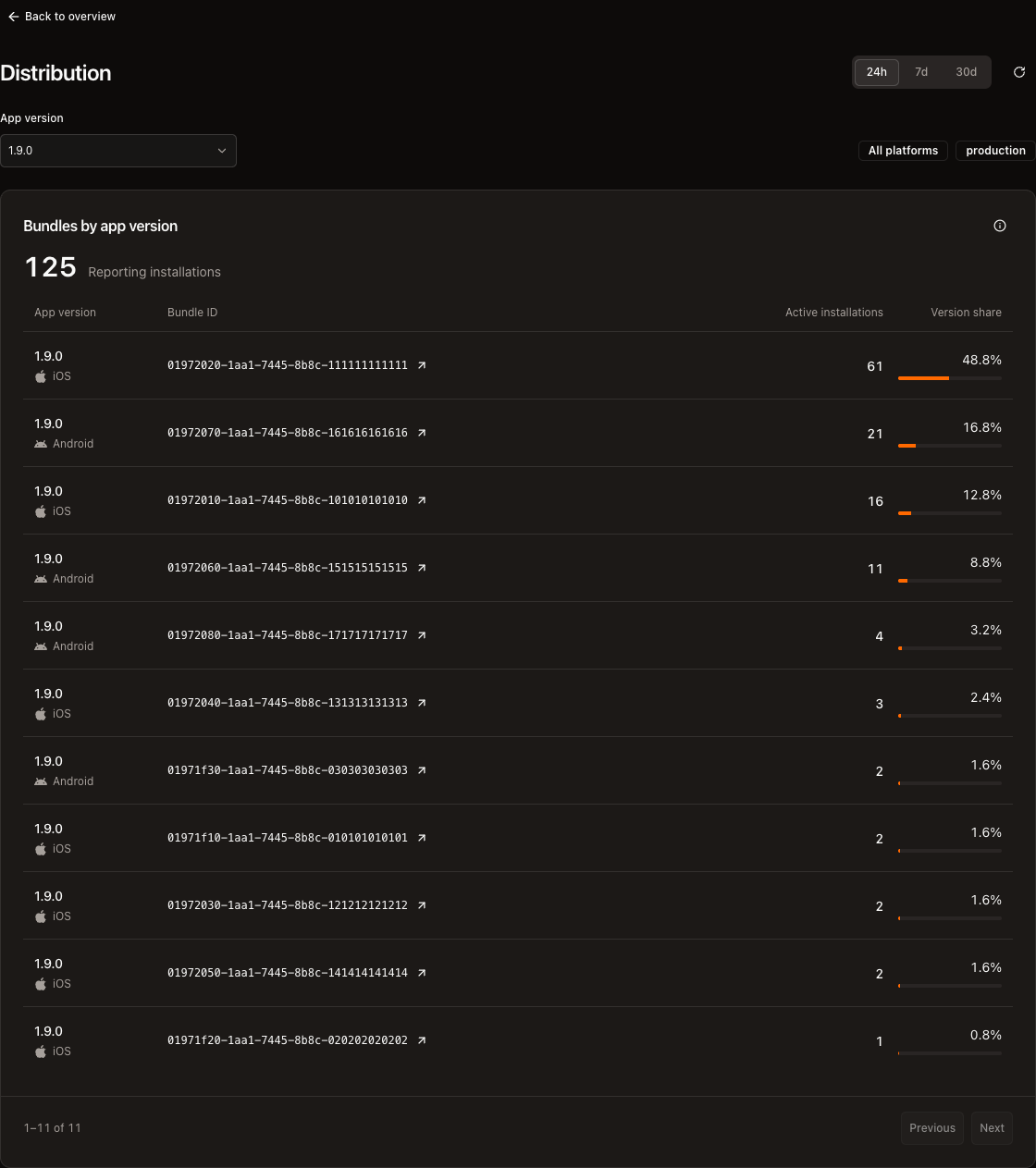Click the 48.8% version share bar
The height and width of the screenshot is (1168, 1036).
pyautogui.click(x=950, y=378)
